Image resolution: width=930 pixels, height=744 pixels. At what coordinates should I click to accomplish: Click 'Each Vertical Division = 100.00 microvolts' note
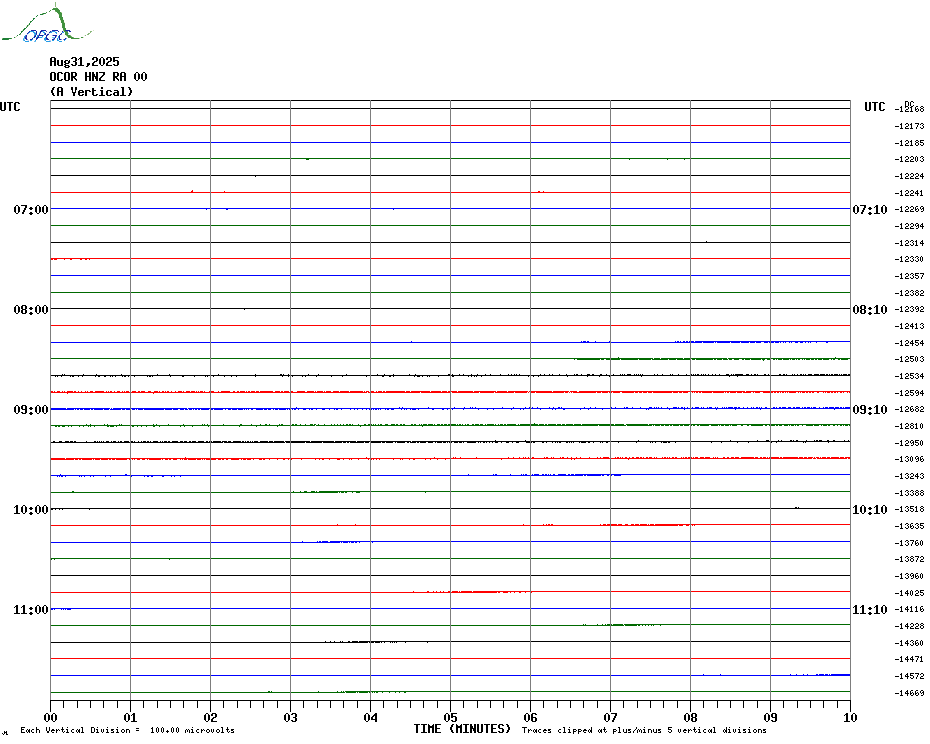coord(128,730)
